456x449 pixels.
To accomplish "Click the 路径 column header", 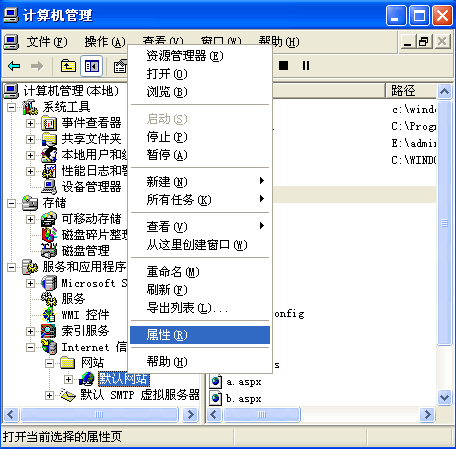I will (411, 91).
